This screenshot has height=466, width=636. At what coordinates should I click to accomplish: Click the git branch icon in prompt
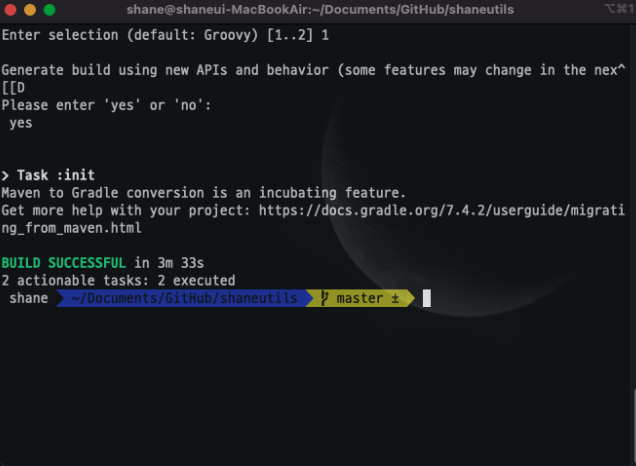tap(324, 298)
